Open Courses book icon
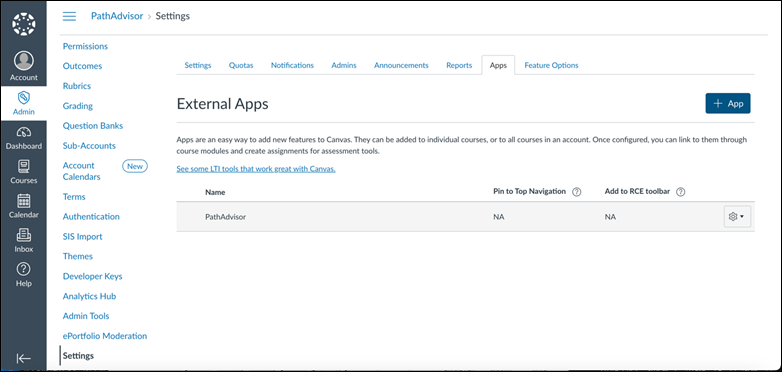Screen dimensions: 782x372 [x=23, y=167]
